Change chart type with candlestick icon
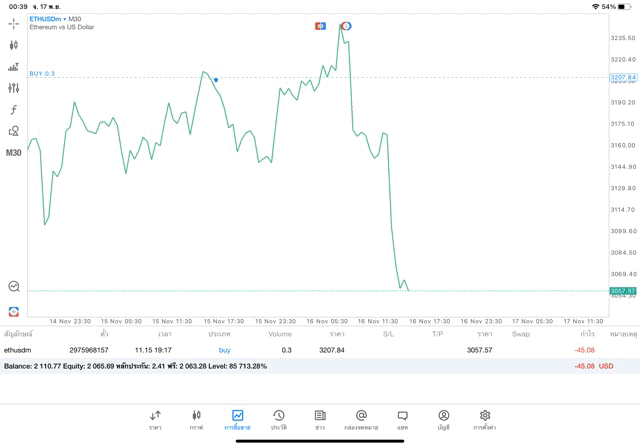 coord(14,45)
